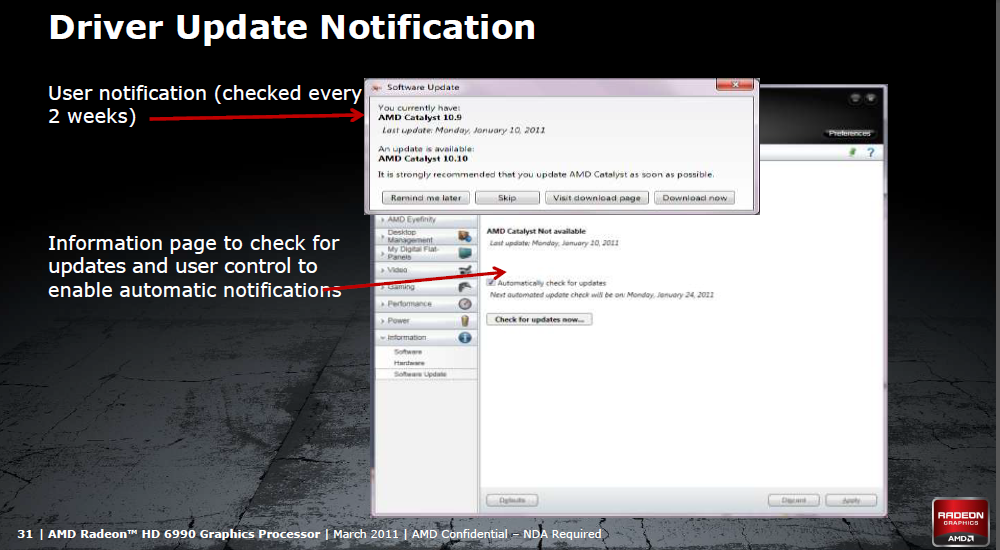Screen dimensions: 1000x550
Task: Click the Gaming controller icon
Action: point(464,287)
